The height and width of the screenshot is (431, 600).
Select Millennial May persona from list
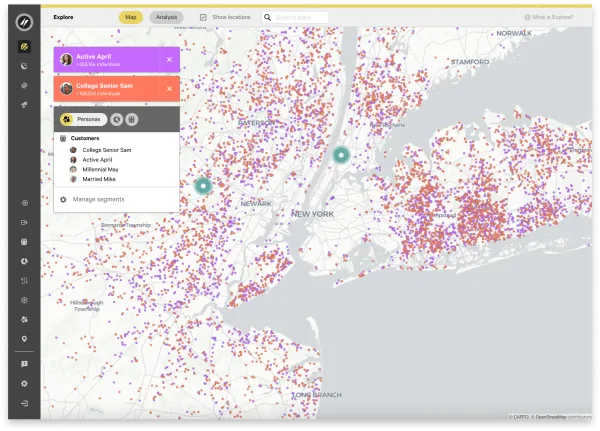(100, 170)
